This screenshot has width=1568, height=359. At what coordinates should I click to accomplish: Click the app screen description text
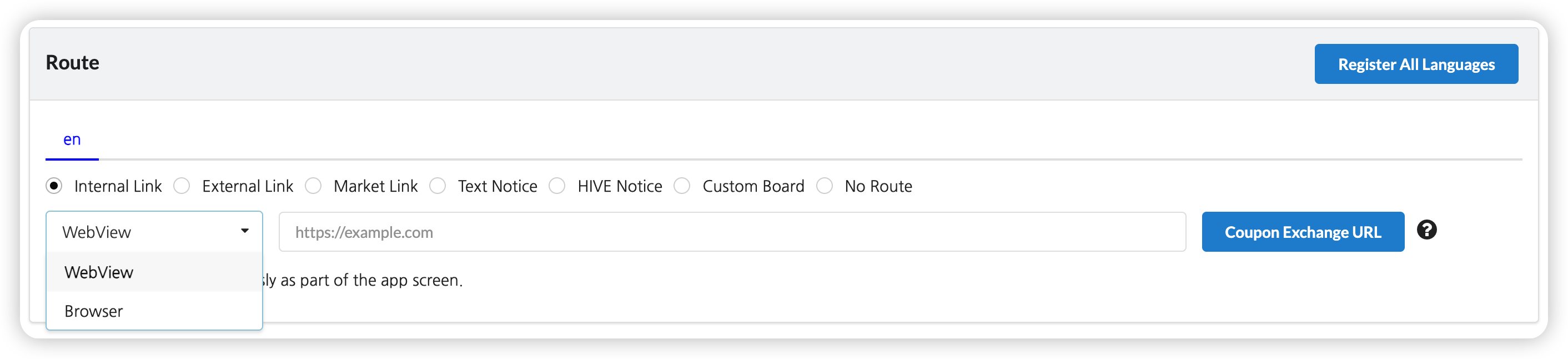(x=363, y=281)
